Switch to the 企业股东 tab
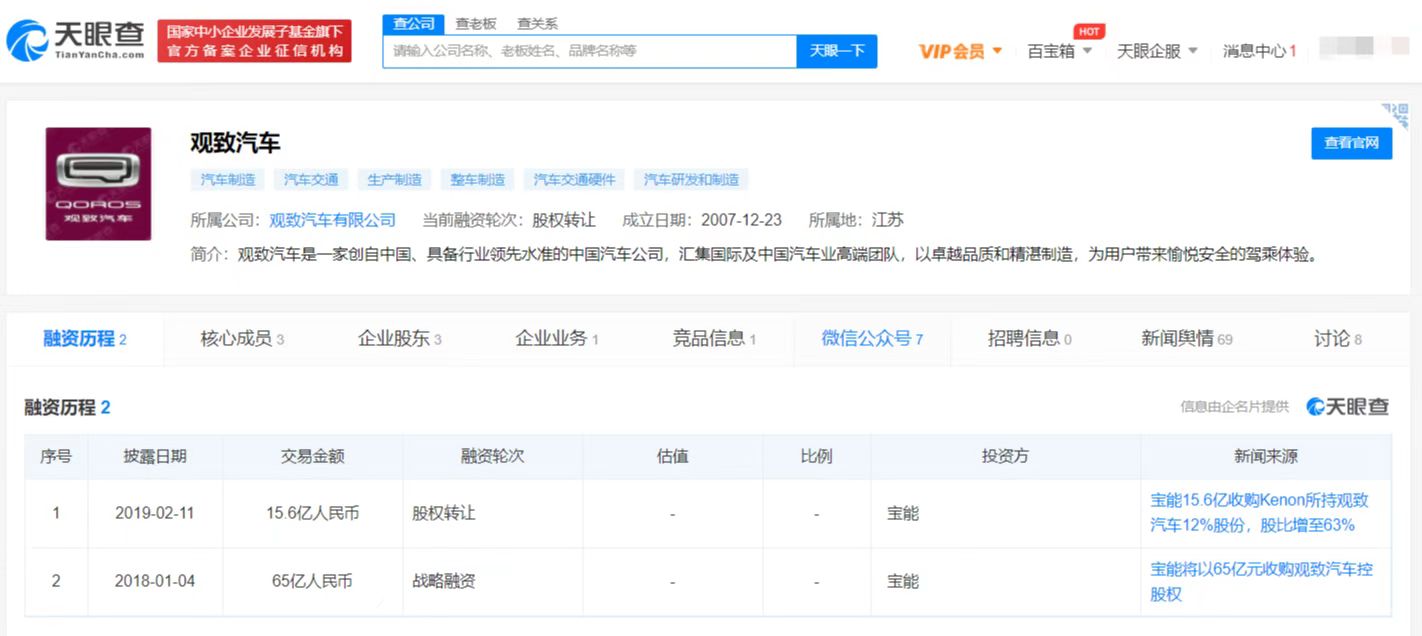This screenshot has height=636, width=1422. point(399,339)
